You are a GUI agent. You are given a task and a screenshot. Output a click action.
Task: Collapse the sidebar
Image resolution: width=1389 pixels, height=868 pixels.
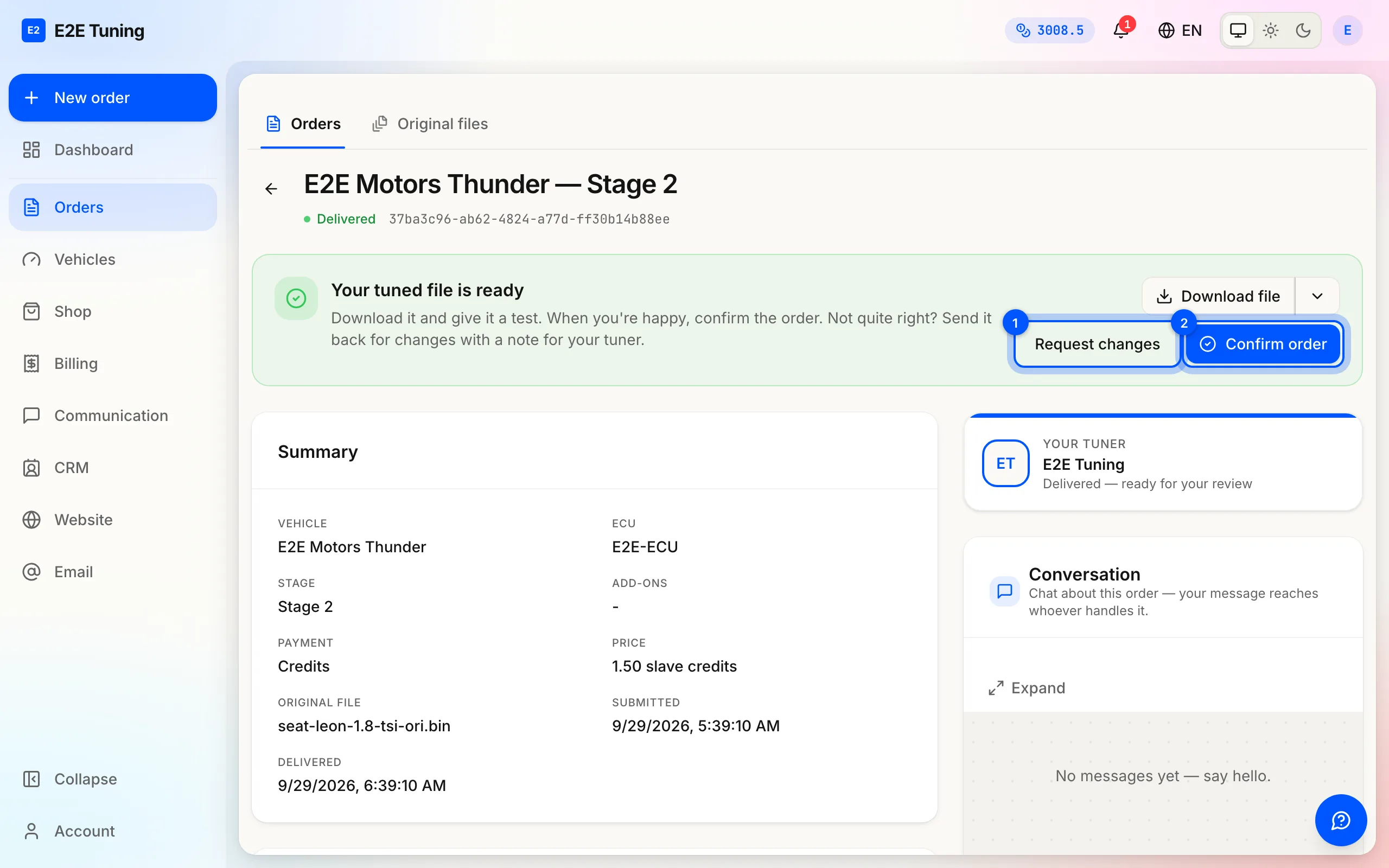(112, 779)
